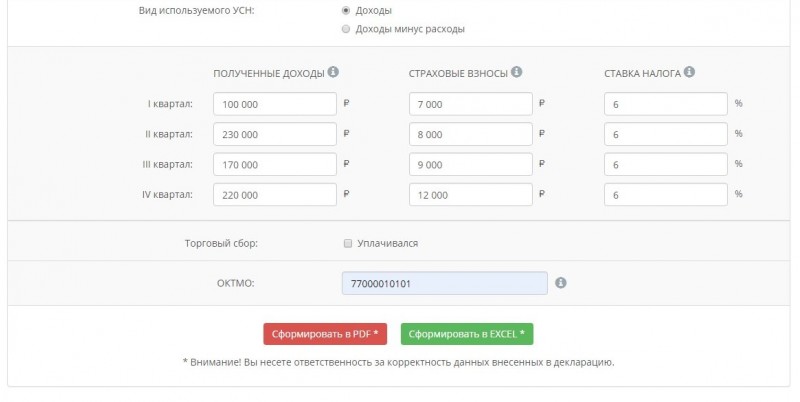The width and height of the screenshot is (800, 402).
Task: Open info icon beside Страховые взносы
Action: (516, 72)
